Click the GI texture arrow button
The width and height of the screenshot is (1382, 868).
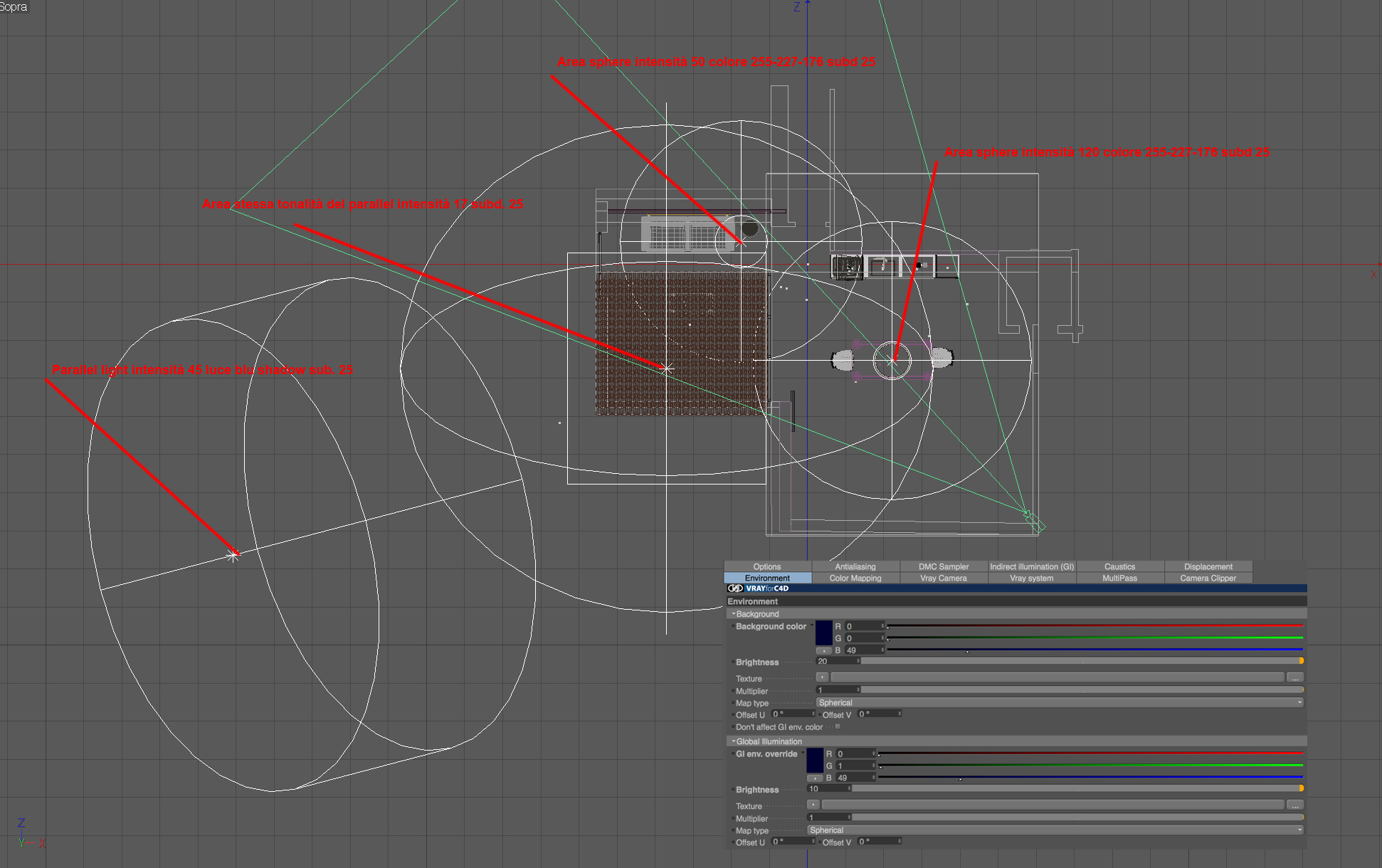pos(813,805)
